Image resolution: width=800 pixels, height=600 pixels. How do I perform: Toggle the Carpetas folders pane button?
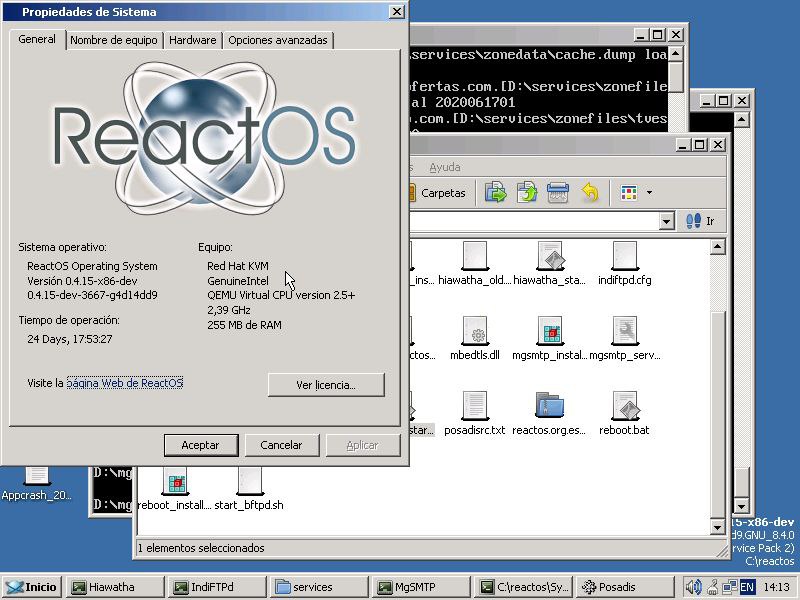(x=438, y=193)
